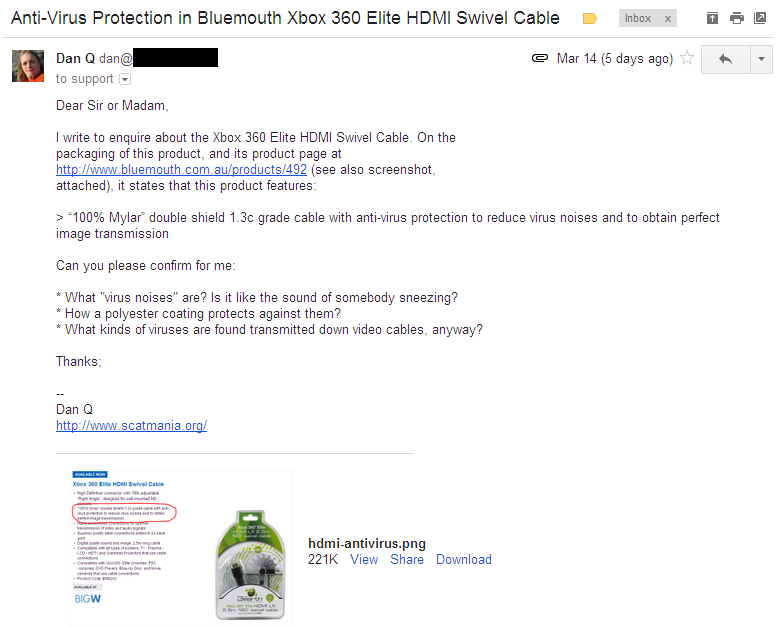
Task: Print this email conversation
Action: (x=737, y=18)
